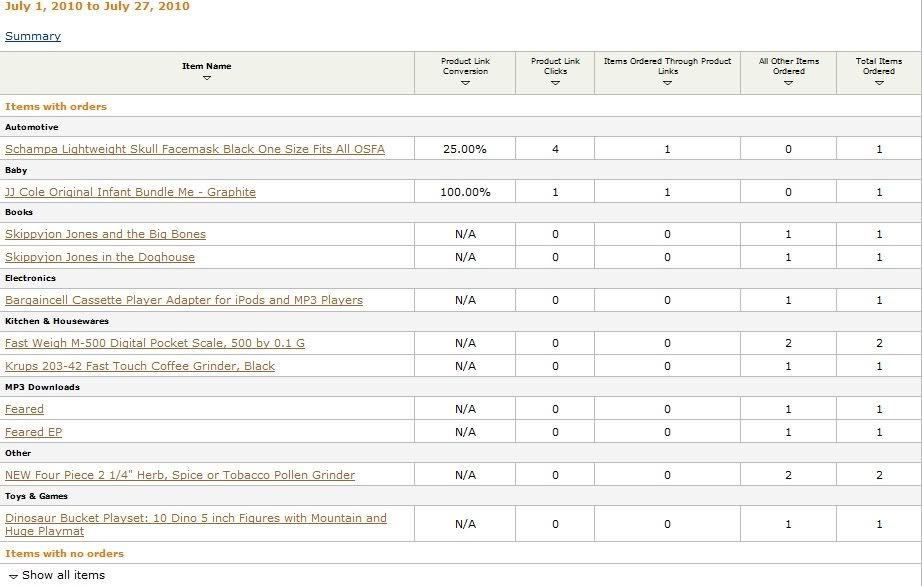
Task: Open the Herb, Spice or Tobacco Pollen Grinder link
Action: 180,475
